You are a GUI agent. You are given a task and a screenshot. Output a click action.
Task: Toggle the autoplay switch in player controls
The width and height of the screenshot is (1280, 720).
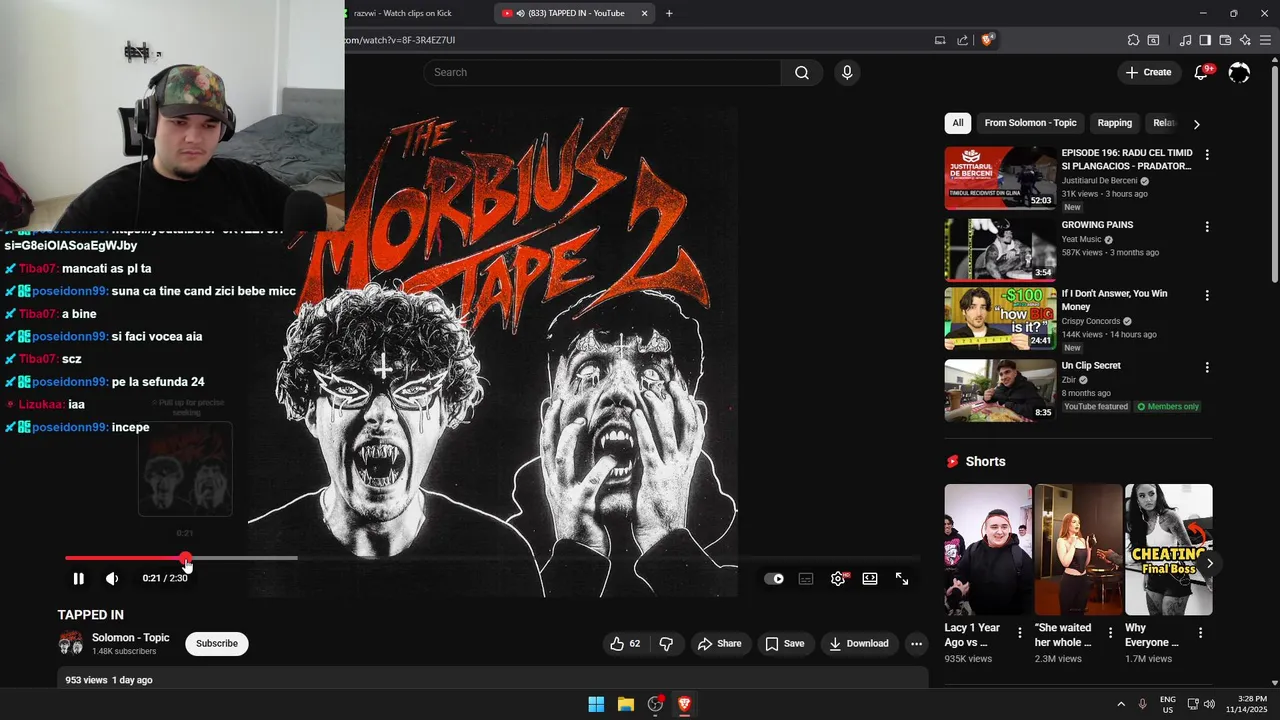click(x=774, y=578)
